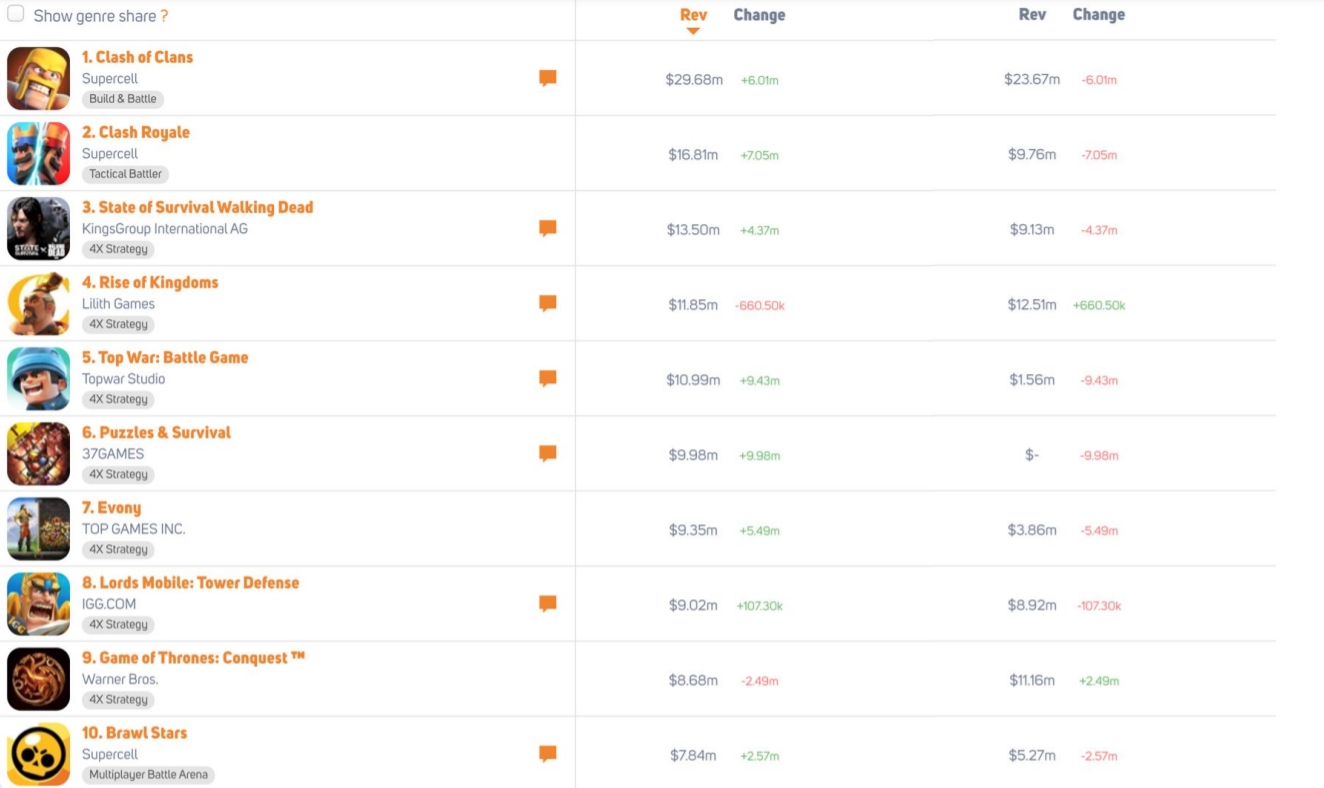Enable the Show genre share checkbox
The width and height of the screenshot is (1324, 788).
14,15
